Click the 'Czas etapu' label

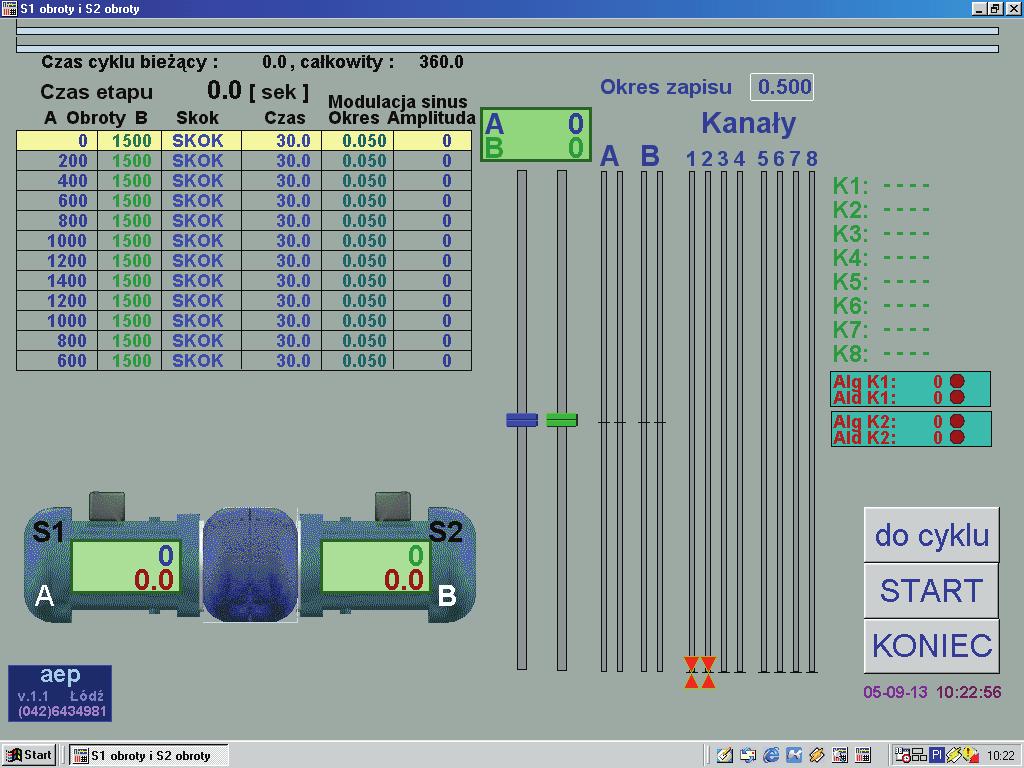tap(97, 92)
